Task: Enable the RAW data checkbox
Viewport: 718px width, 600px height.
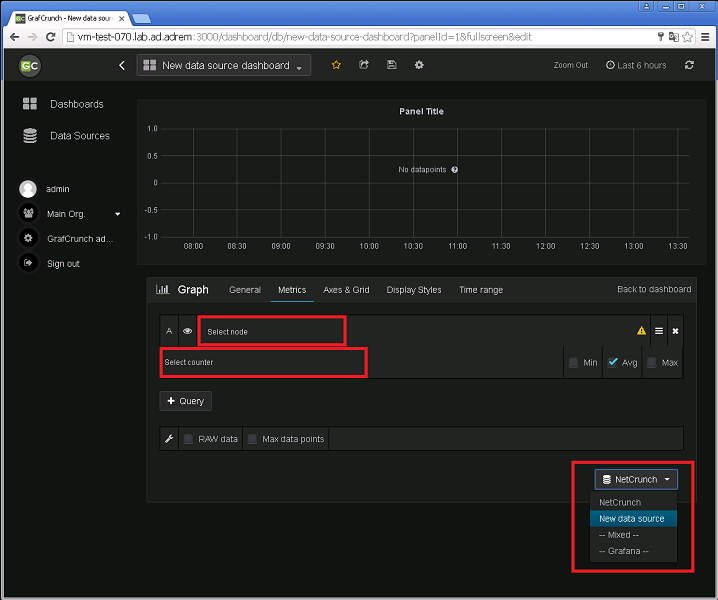Action: (x=188, y=439)
